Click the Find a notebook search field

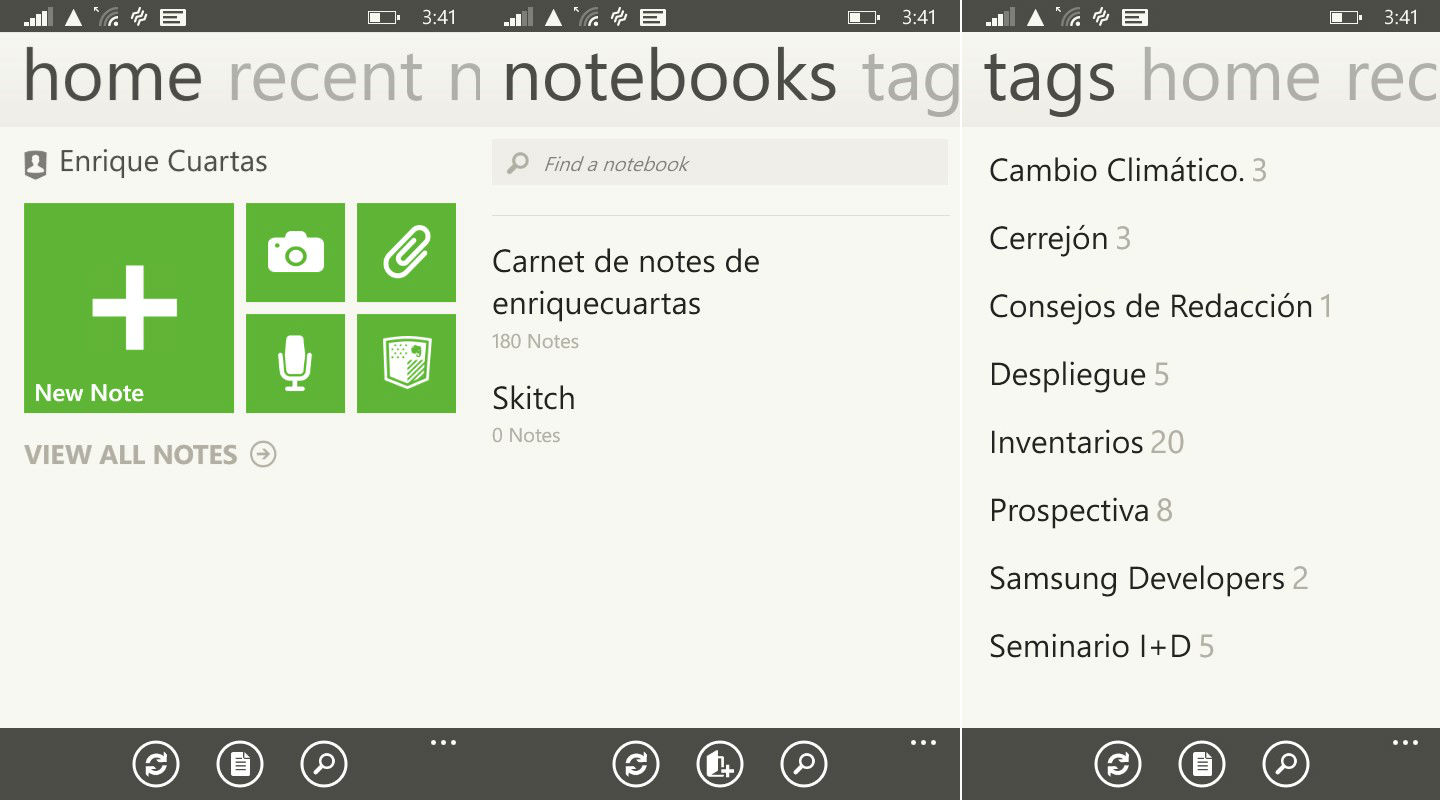[x=720, y=163]
